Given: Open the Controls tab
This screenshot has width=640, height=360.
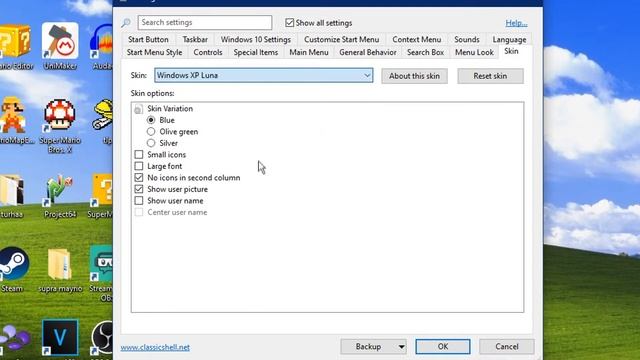Looking at the screenshot, I should pyautogui.click(x=208, y=52).
